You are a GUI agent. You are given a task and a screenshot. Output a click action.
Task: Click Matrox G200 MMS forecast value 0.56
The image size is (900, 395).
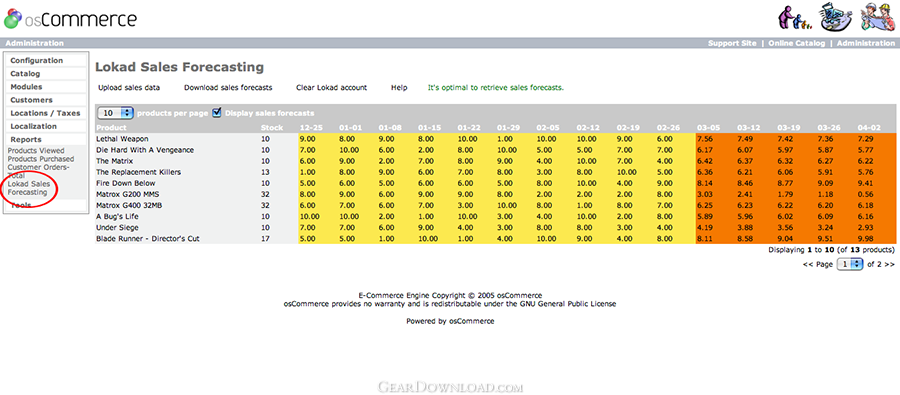[866, 194]
